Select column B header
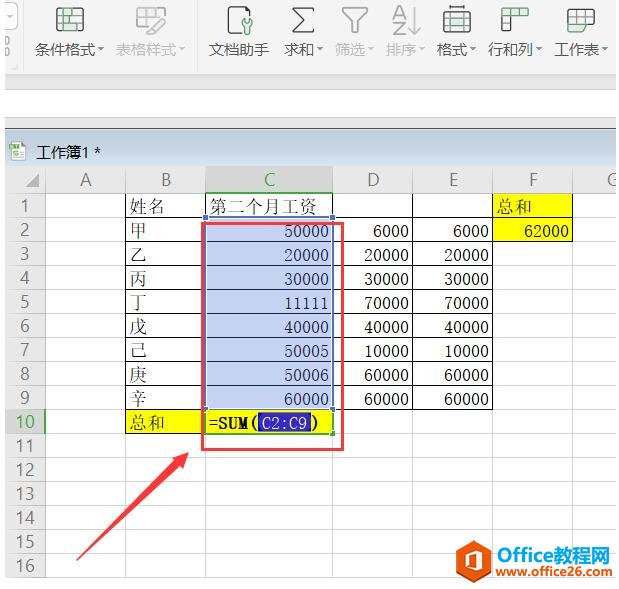 (166, 180)
